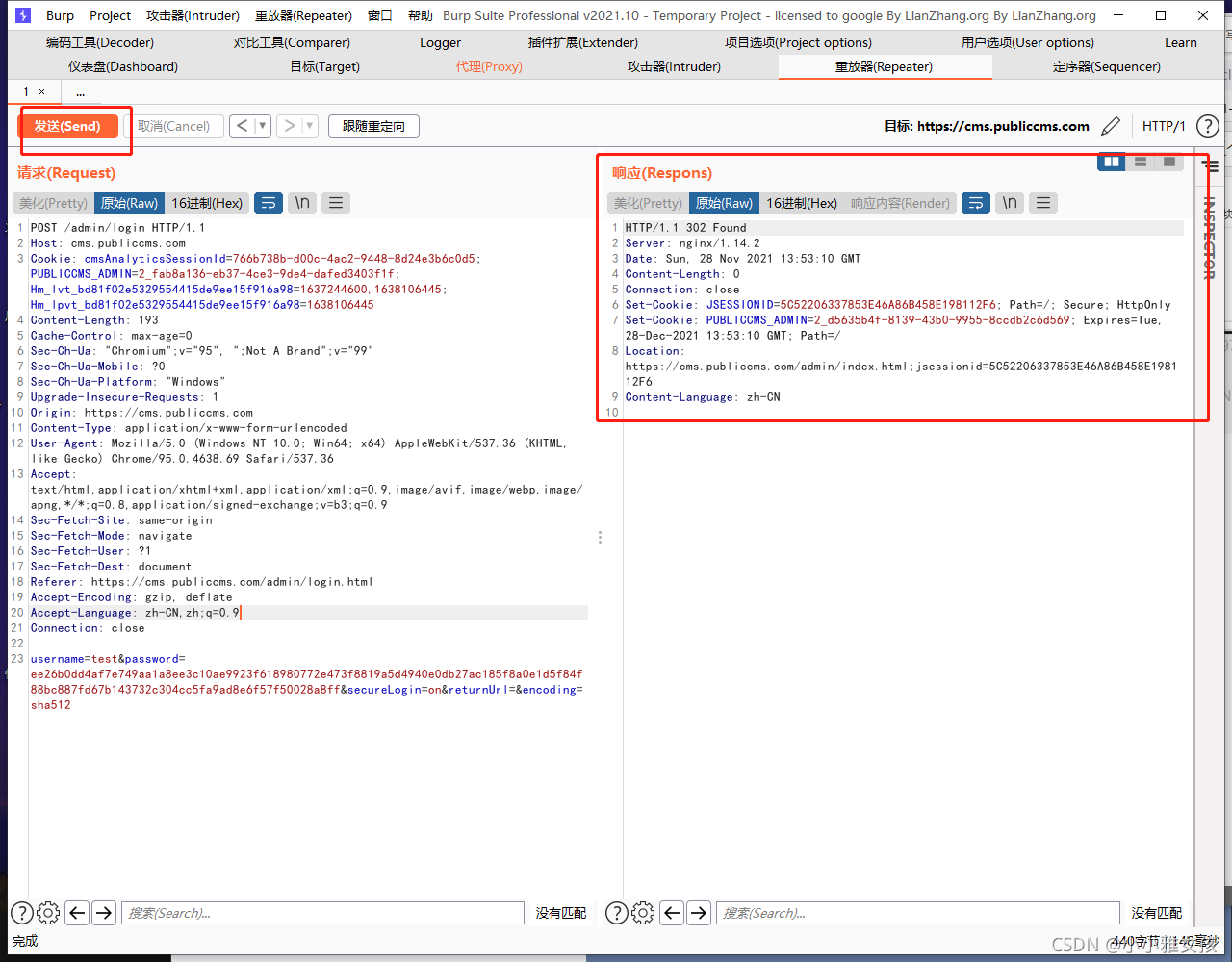Open the Burp menu
Image resolution: width=1232 pixels, height=962 pixels.
coord(60,15)
